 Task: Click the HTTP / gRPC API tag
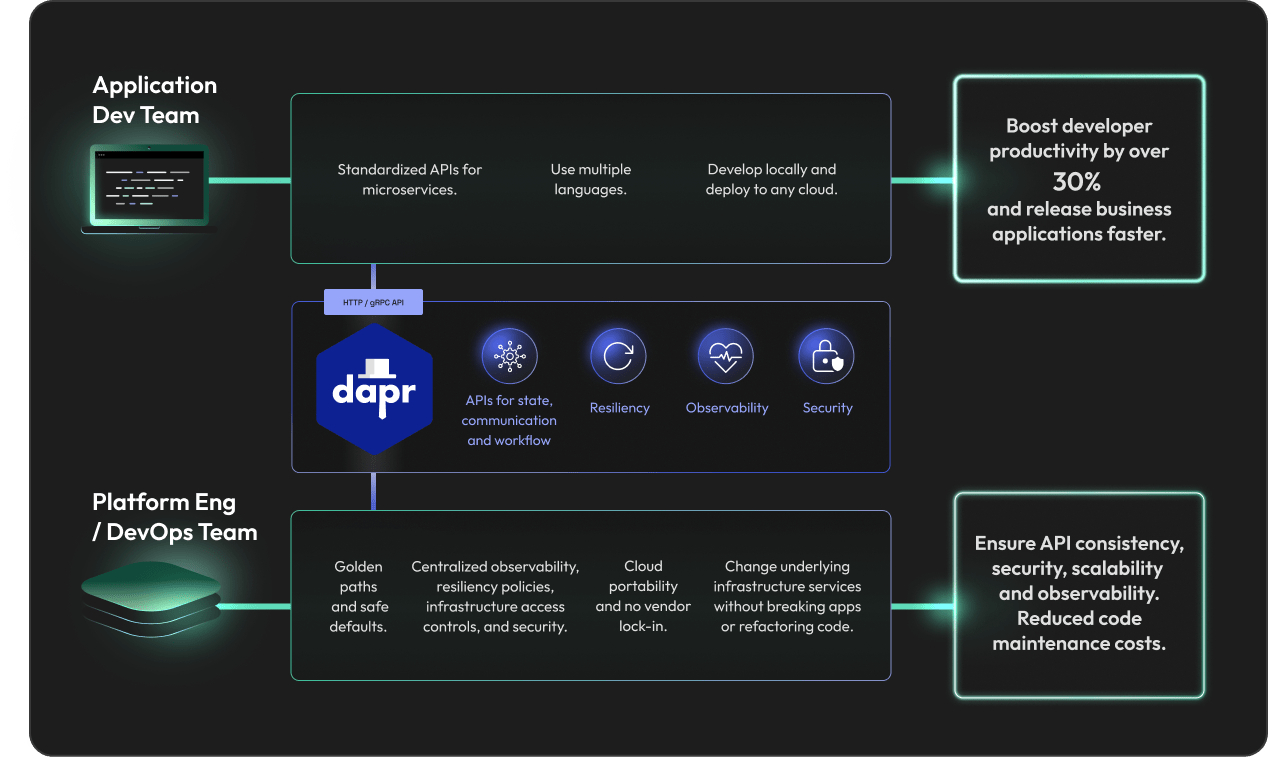tap(373, 302)
